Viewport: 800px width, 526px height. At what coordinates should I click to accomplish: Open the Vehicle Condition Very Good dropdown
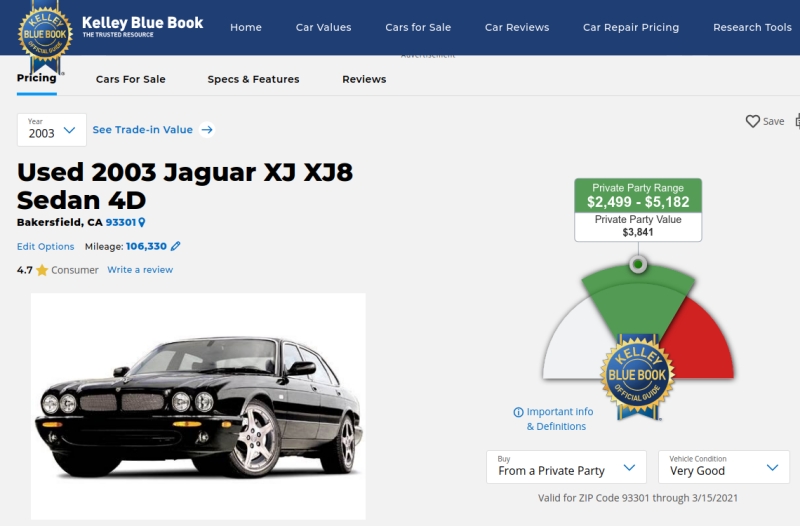723,467
